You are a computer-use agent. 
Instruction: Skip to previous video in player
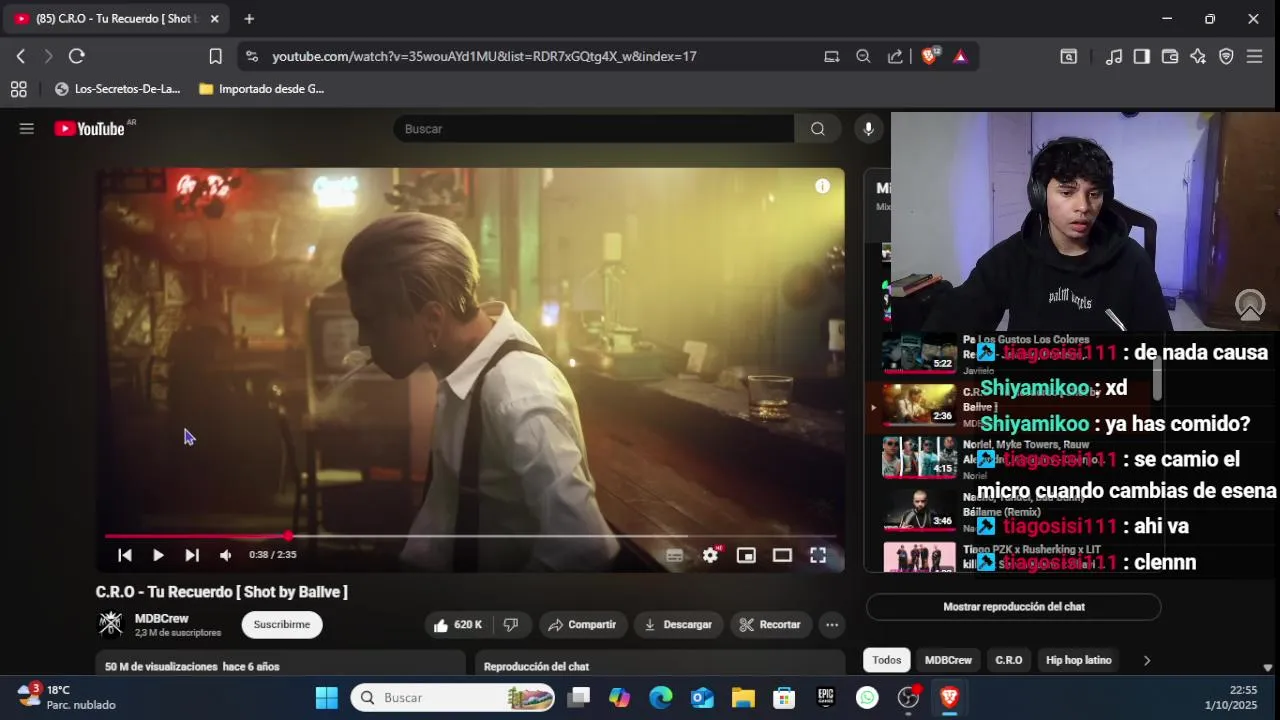pos(125,555)
